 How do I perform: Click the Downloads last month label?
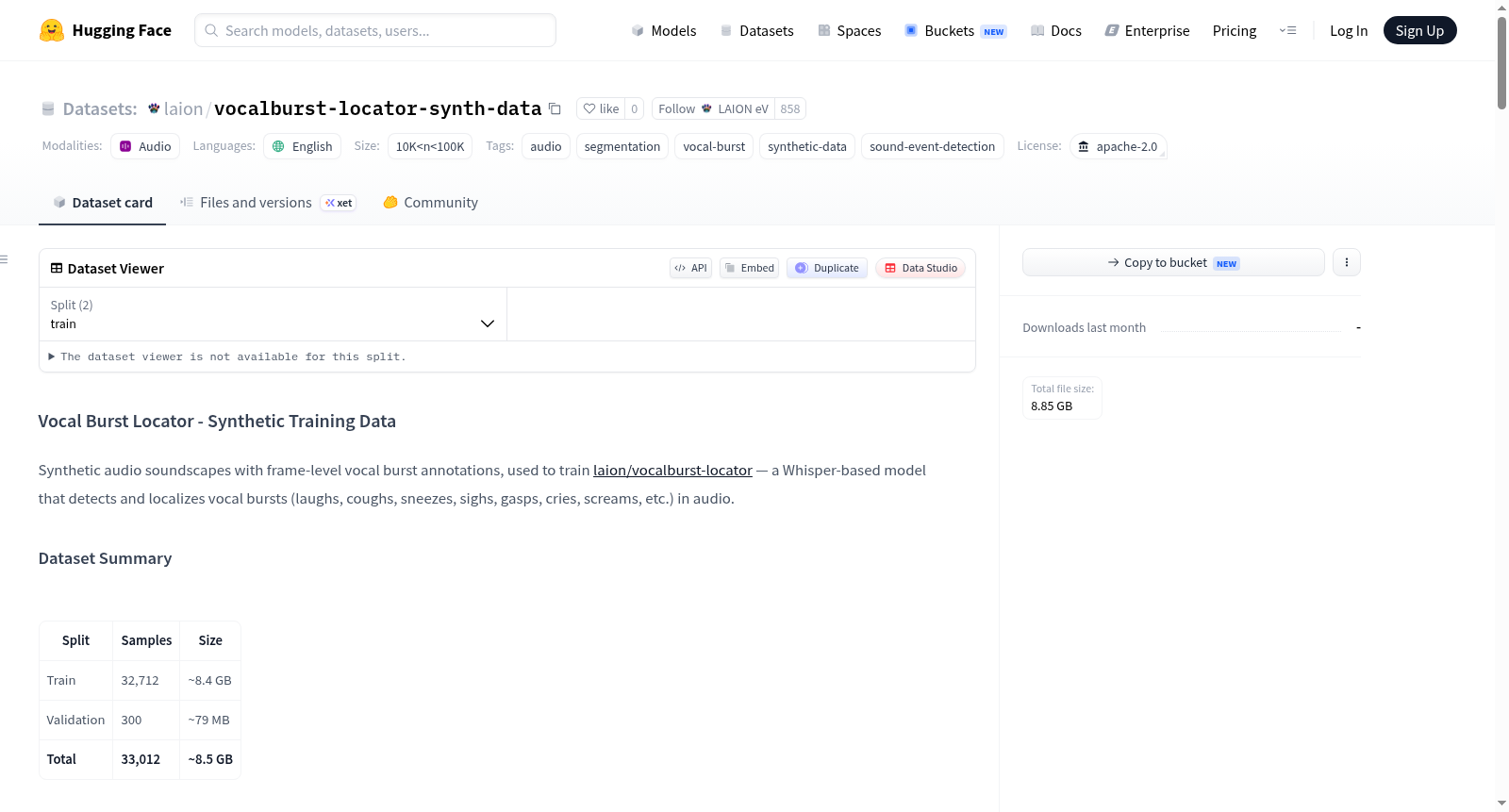pos(1085,327)
